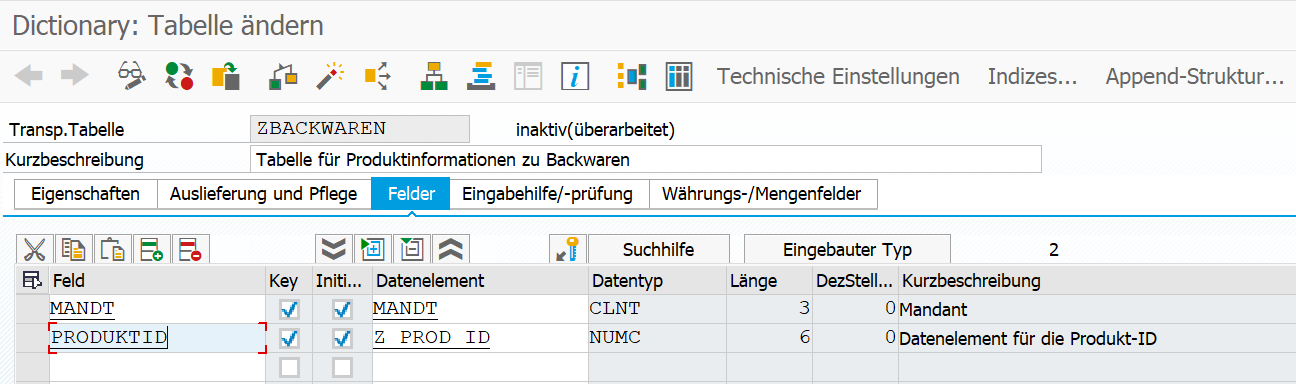The image size is (1296, 384).
Task: Toggle the Initial checkbox for MANDT
Action: click(x=342, y=310)
